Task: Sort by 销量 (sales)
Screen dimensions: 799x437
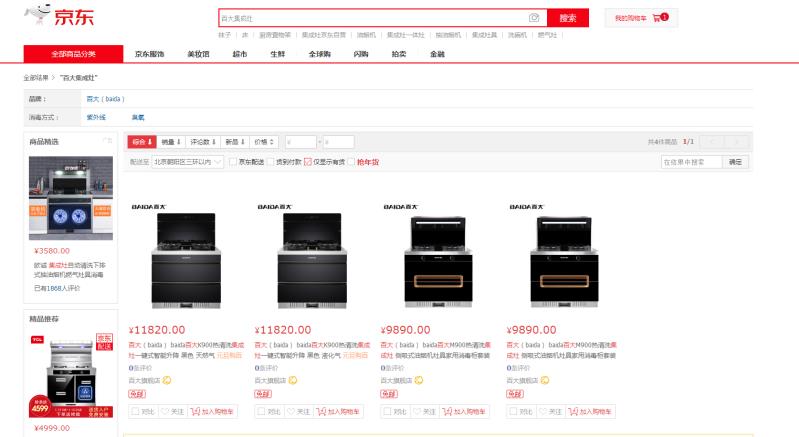Action: pyautogui.click(x=171, y=142)
